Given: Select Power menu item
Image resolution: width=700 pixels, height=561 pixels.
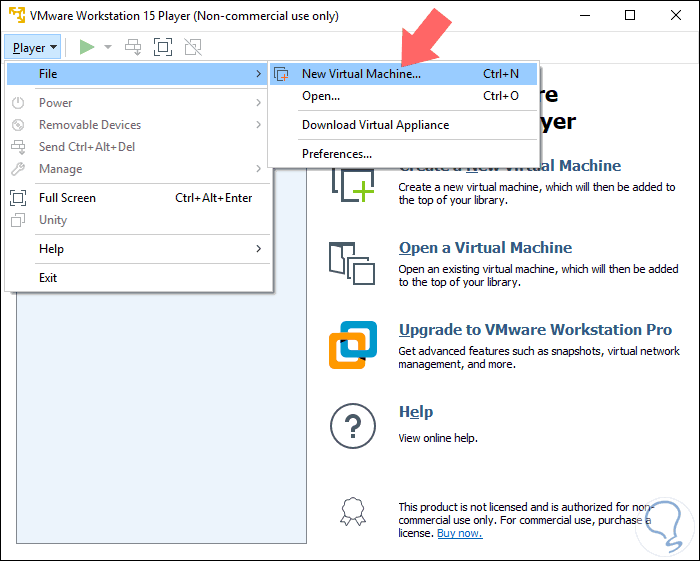Looking at the screenshot, I should click(x=138, y=103).
